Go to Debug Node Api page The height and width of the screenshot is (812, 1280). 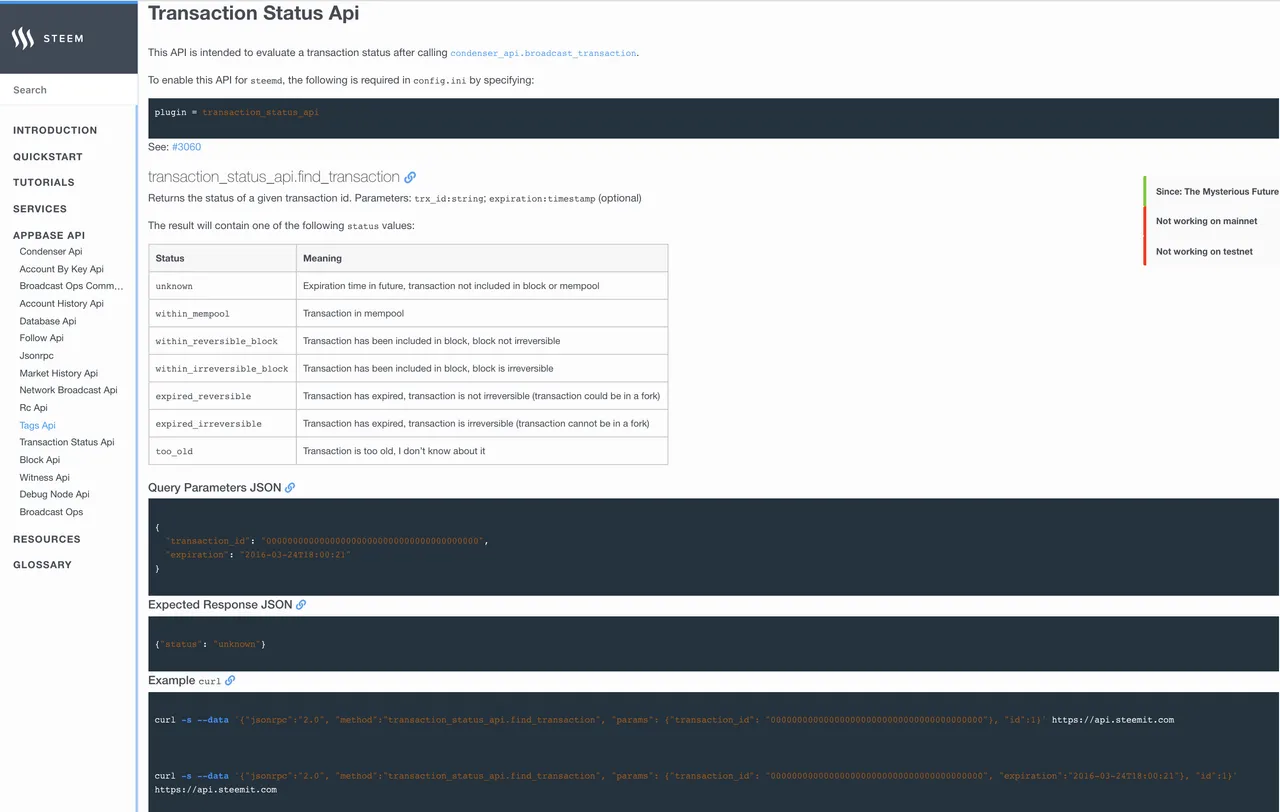pos(55,494)
